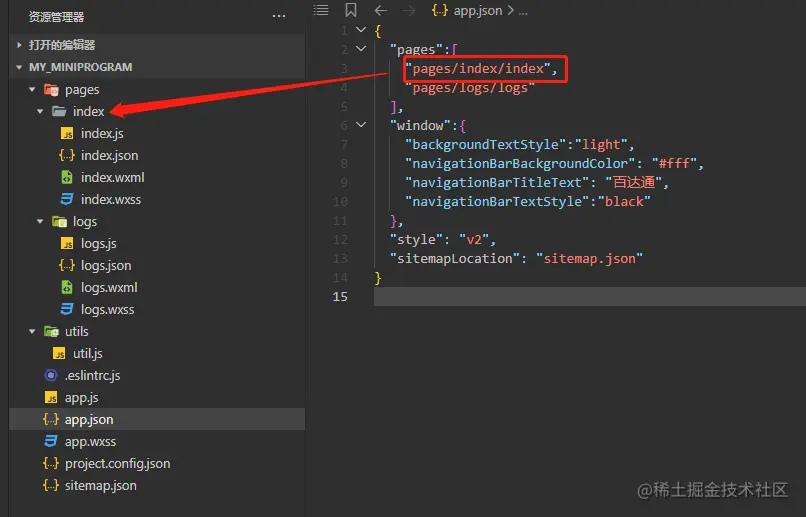The image size is (806, 517).
Task: Toggle the editor outline list icon
Action: tap(321, 10)
